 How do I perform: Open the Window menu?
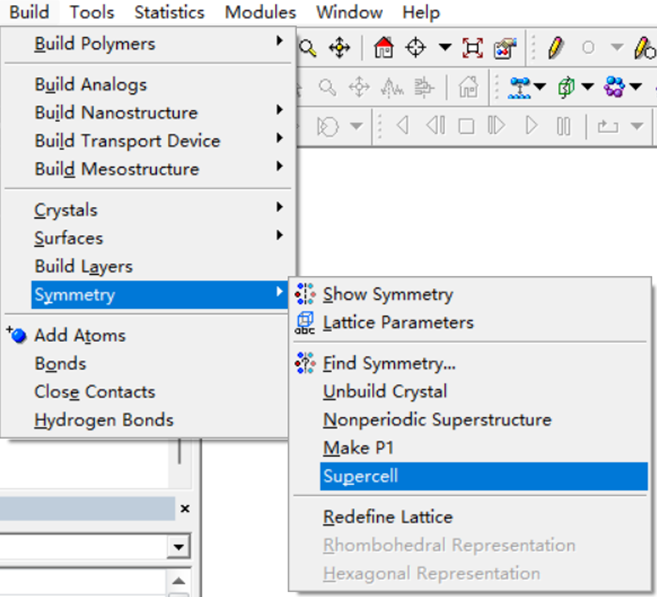(x=349, y=12)
